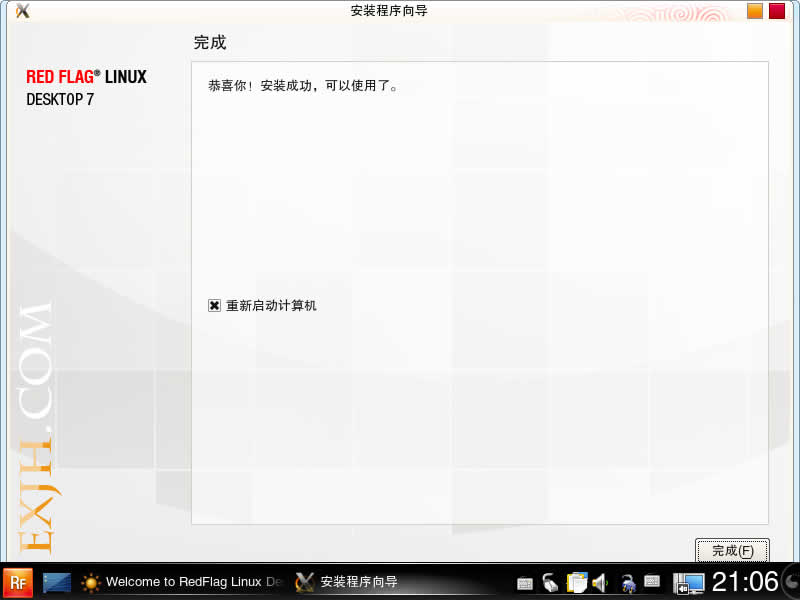Click the 重新启动计算机 checkbox label
800x600 pixels.
click(271, 306)
